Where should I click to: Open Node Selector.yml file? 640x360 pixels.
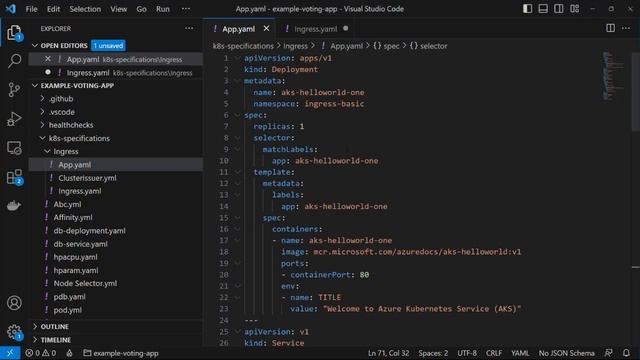pos(85,283)
